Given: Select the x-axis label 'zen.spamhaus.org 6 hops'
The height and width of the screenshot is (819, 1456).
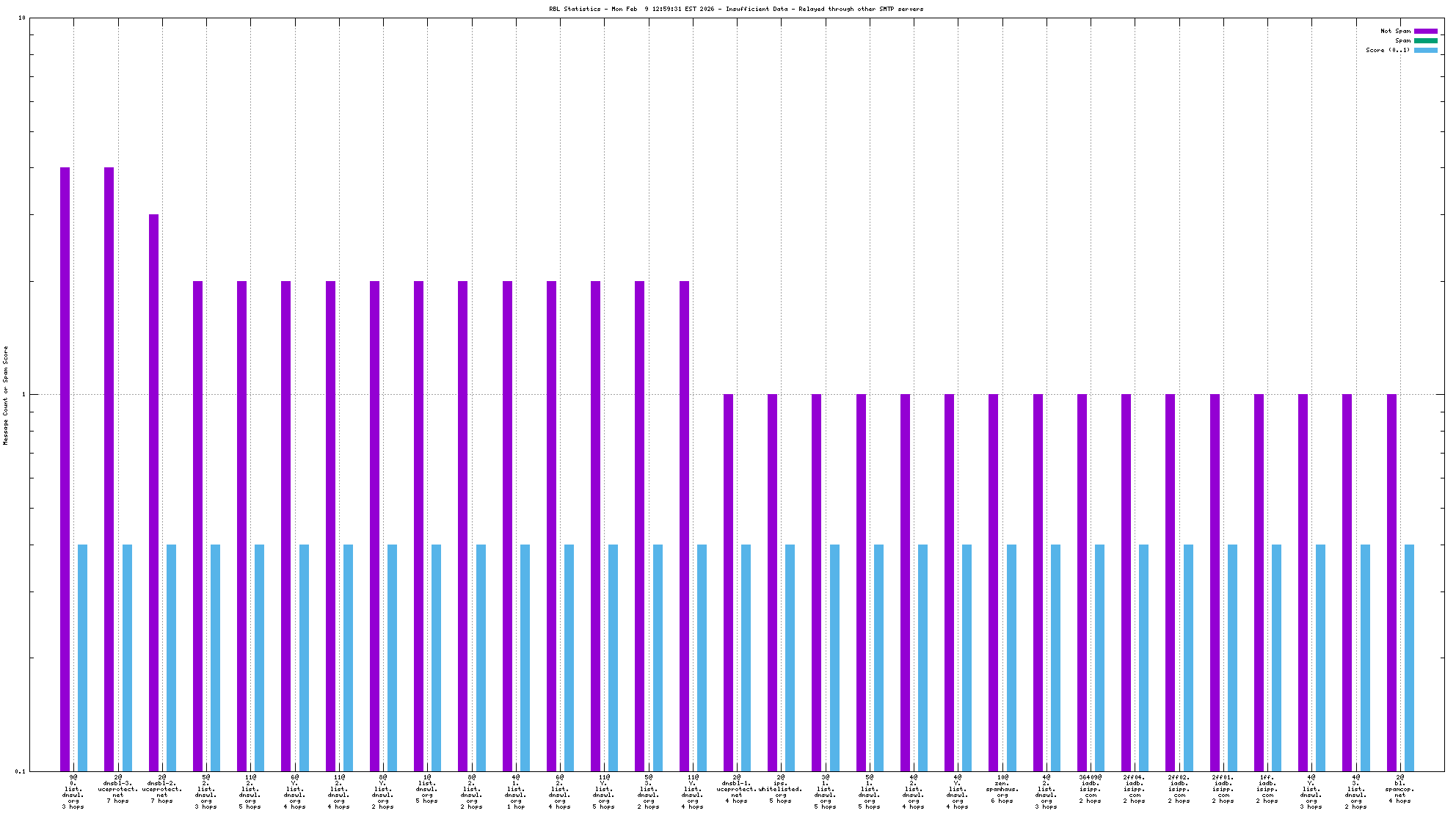Looking at the screenshot, I should coord(1002,789).
